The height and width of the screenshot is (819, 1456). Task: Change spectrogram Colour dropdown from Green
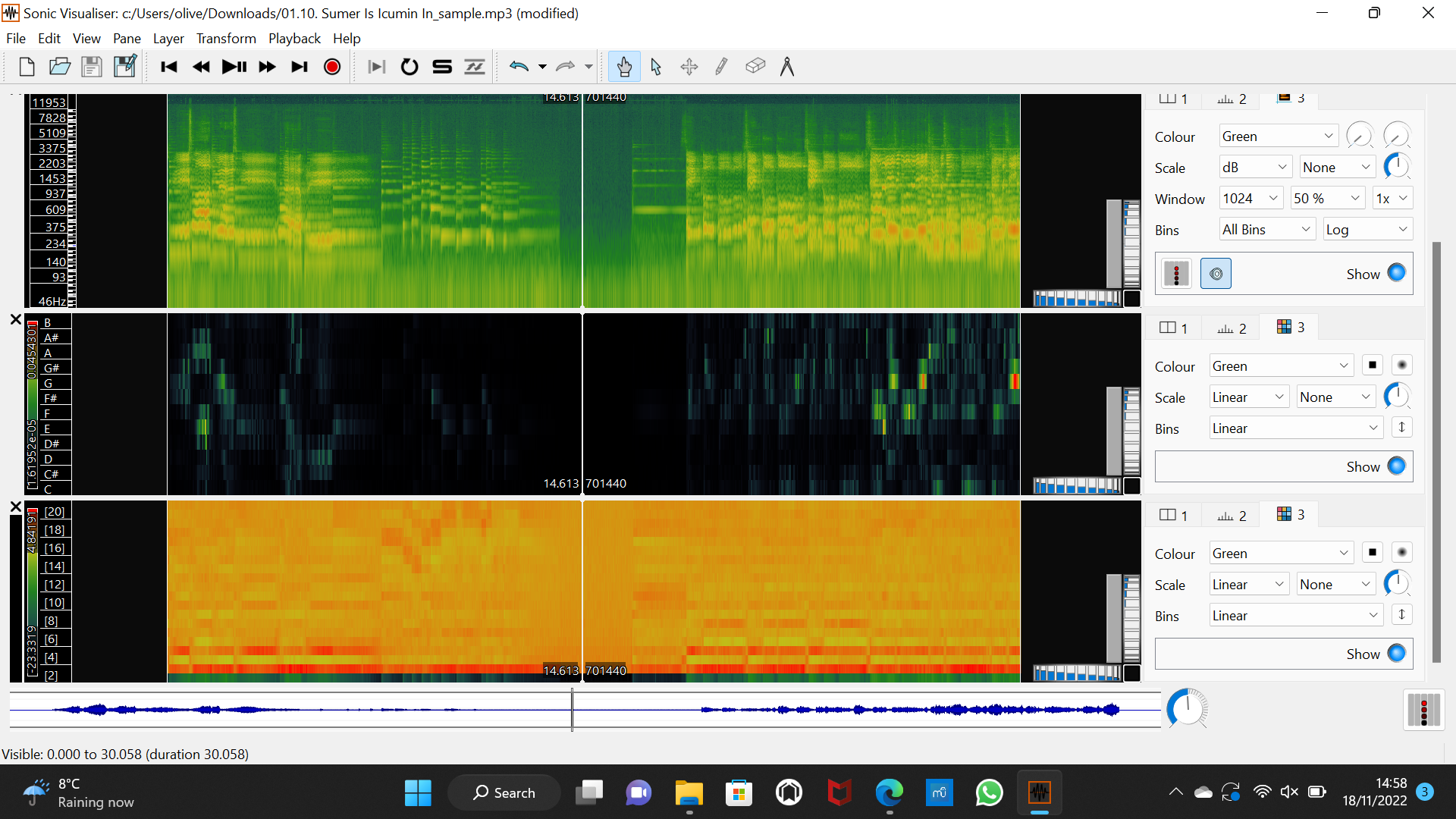[1278, 136]
